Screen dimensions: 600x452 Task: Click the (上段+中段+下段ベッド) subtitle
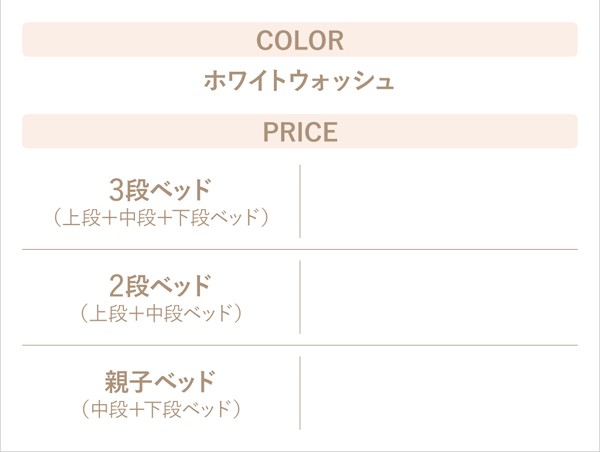(160, 217)
